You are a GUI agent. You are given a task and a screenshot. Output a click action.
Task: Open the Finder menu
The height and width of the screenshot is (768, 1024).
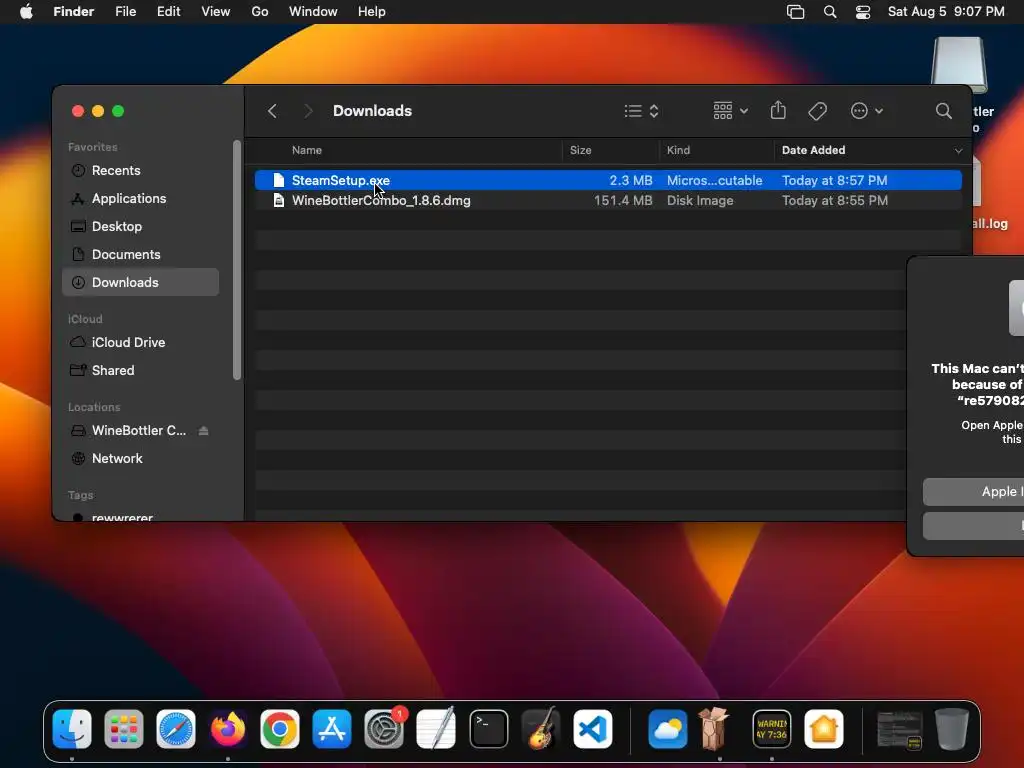click(x=73, y=12)
